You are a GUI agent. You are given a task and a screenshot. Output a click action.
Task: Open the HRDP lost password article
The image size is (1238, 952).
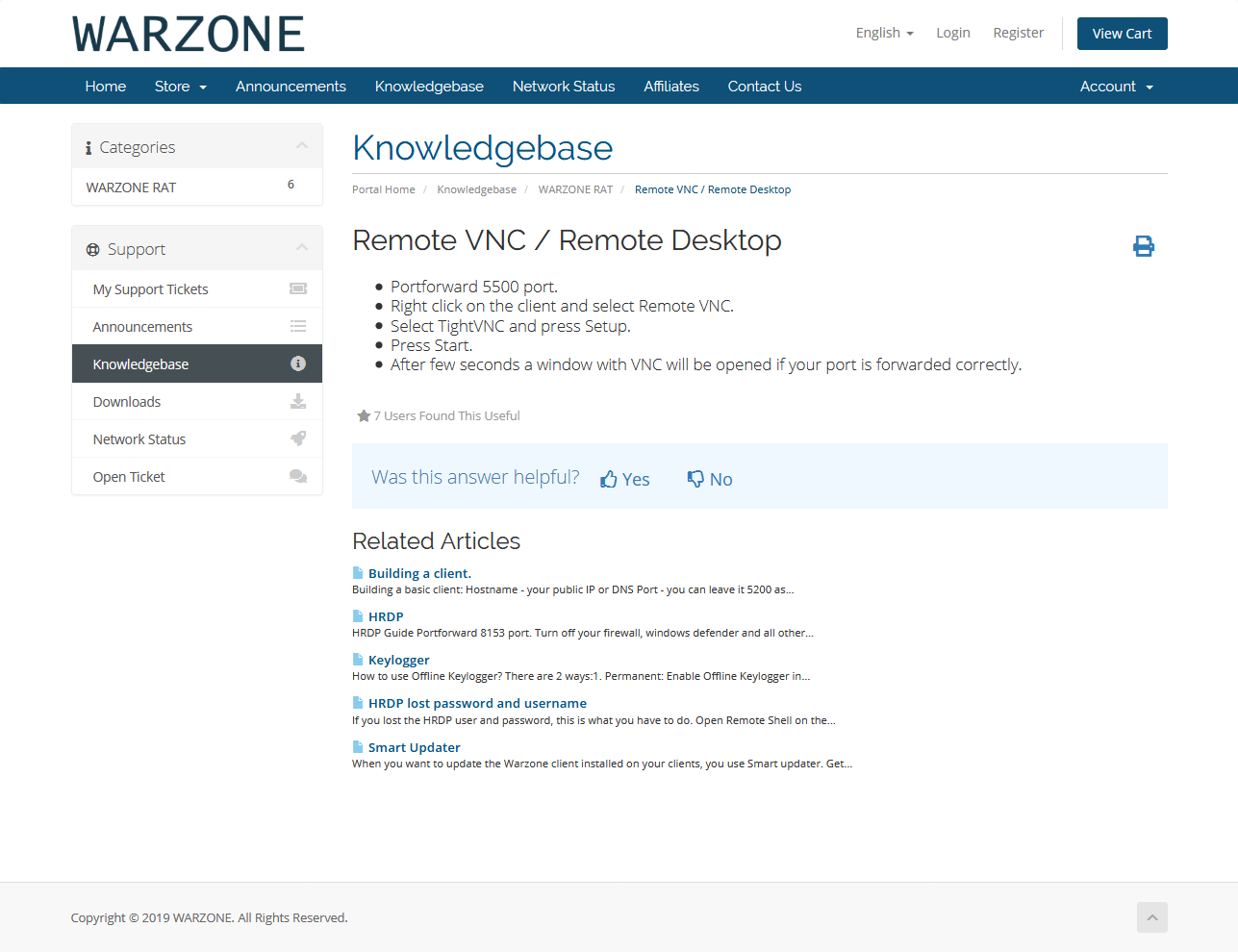coord(477,704)
